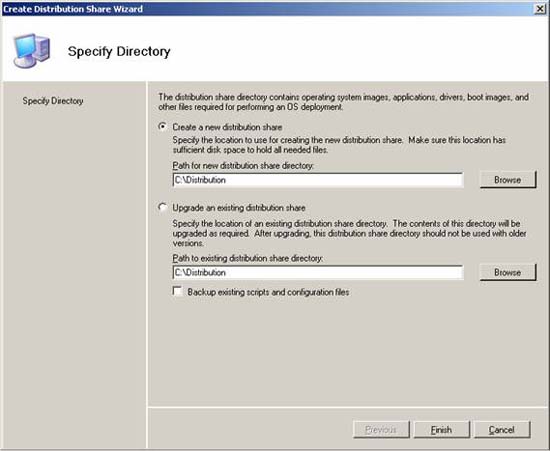The height and width of the screenshot is (451, 550).
Task: Select the Specify Directory step in sidebar
Action: (53, 101)
